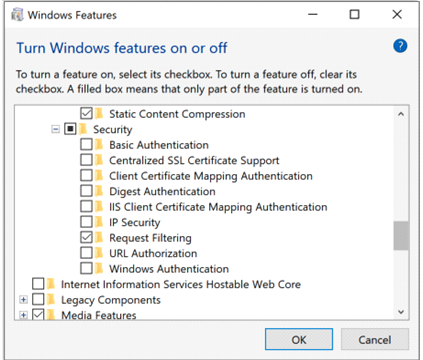Click the folder icon beside Media Features
Viewport: 423px width, 360px height.
pyautogui.click(x=51, y=315)
